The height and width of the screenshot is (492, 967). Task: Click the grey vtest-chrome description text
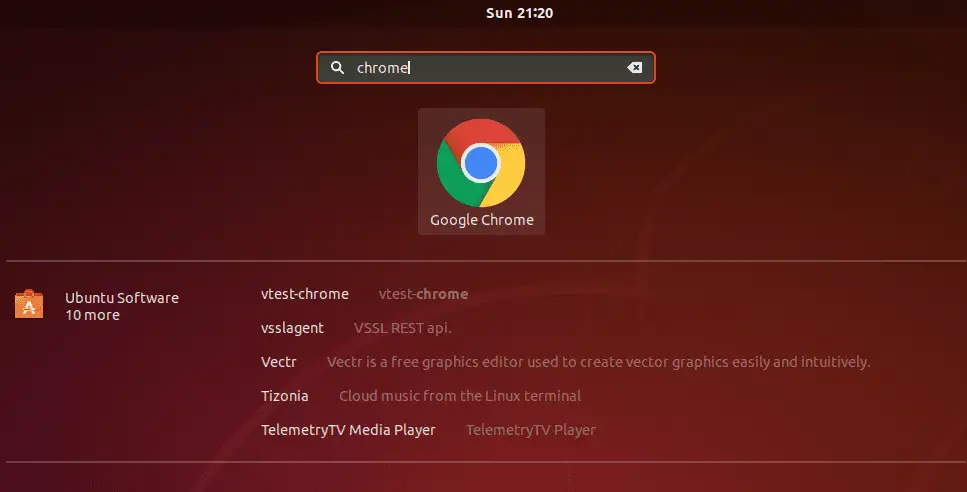(423, 294)
